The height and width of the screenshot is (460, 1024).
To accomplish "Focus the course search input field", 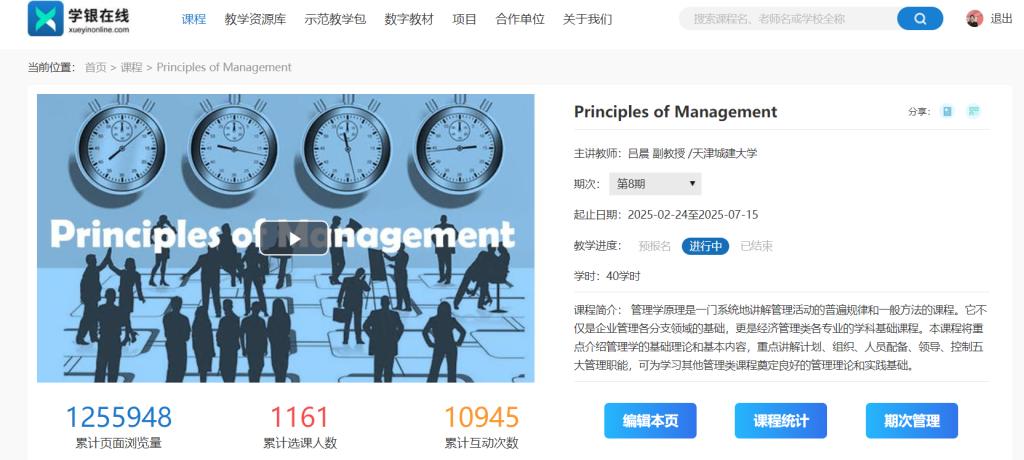I will pyautogui.click(x=790, y=19).
